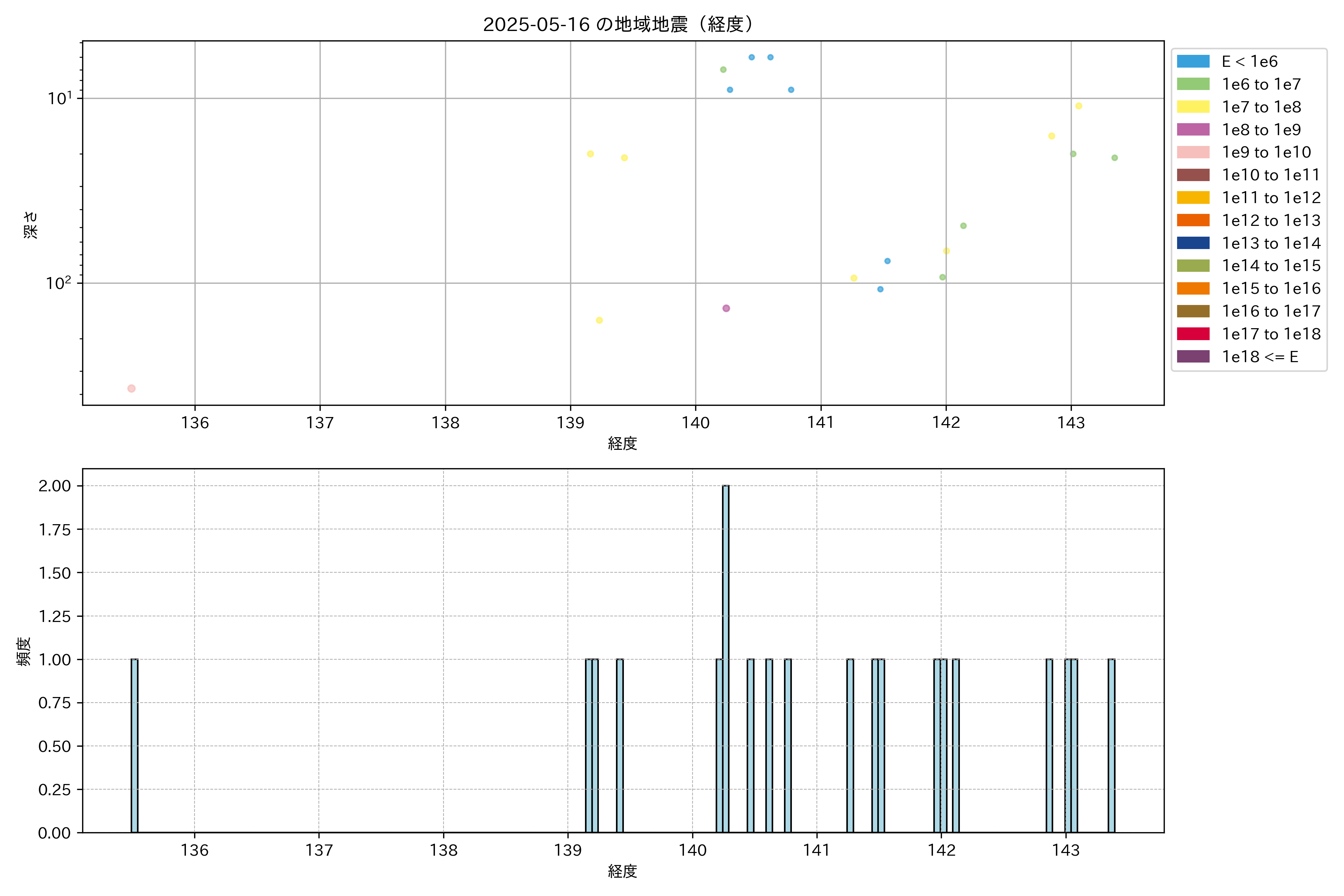Click the 深さ y-axis label on scatter plot

tap(30, 225)
